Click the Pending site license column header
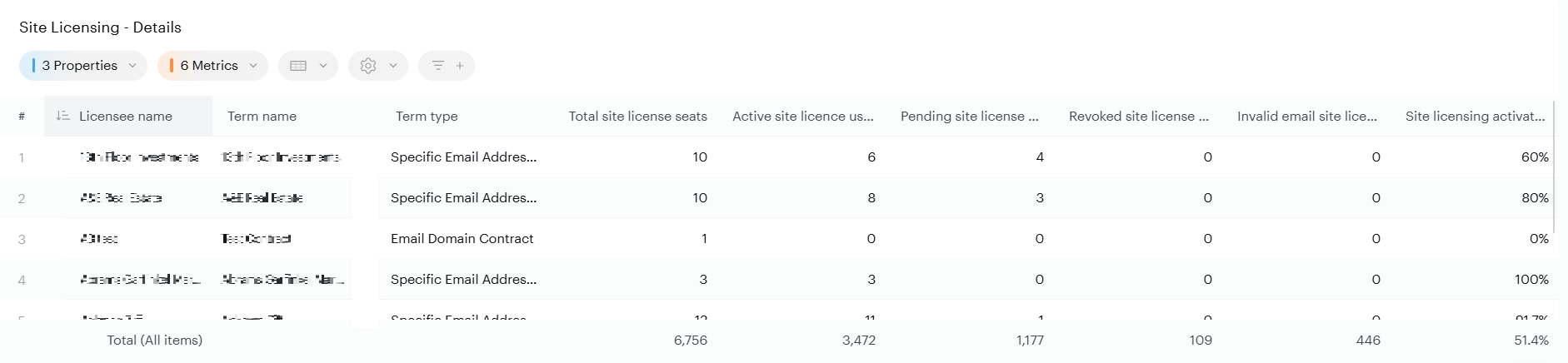This screenshot has width=1568, height=363. pyautogui.click(x=969, y=117)
